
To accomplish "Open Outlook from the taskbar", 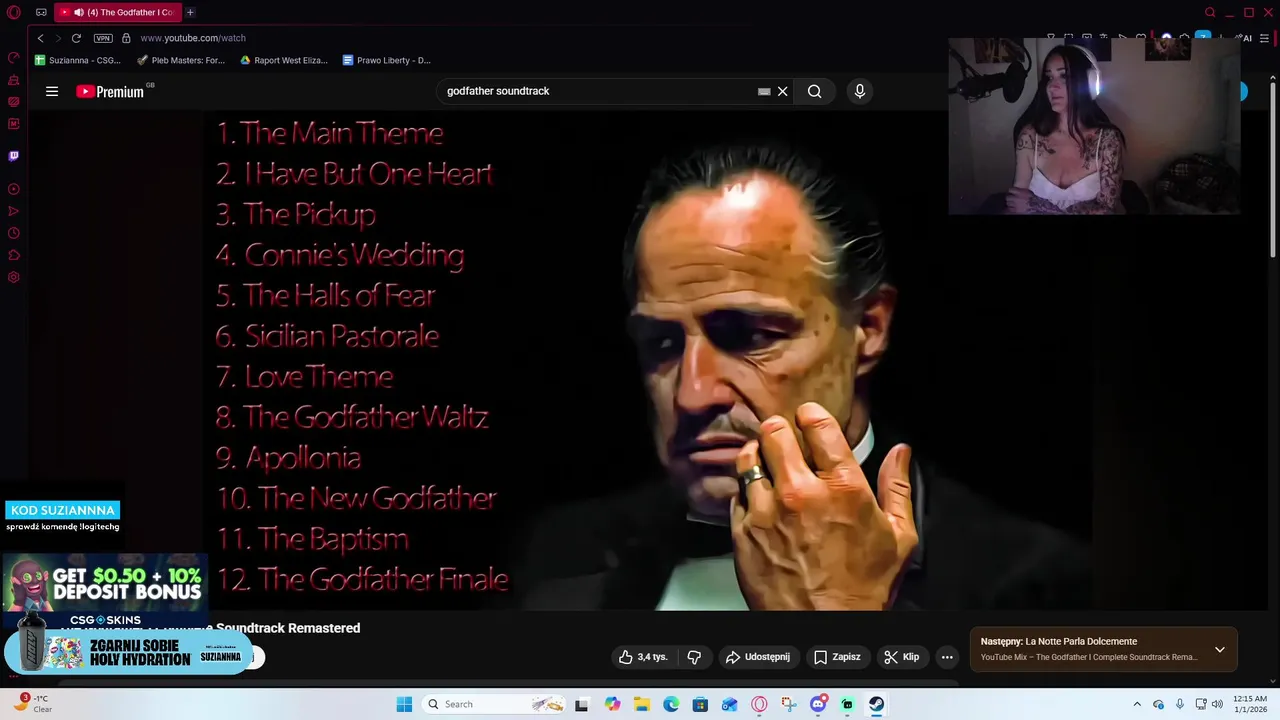I will point(730,704).
